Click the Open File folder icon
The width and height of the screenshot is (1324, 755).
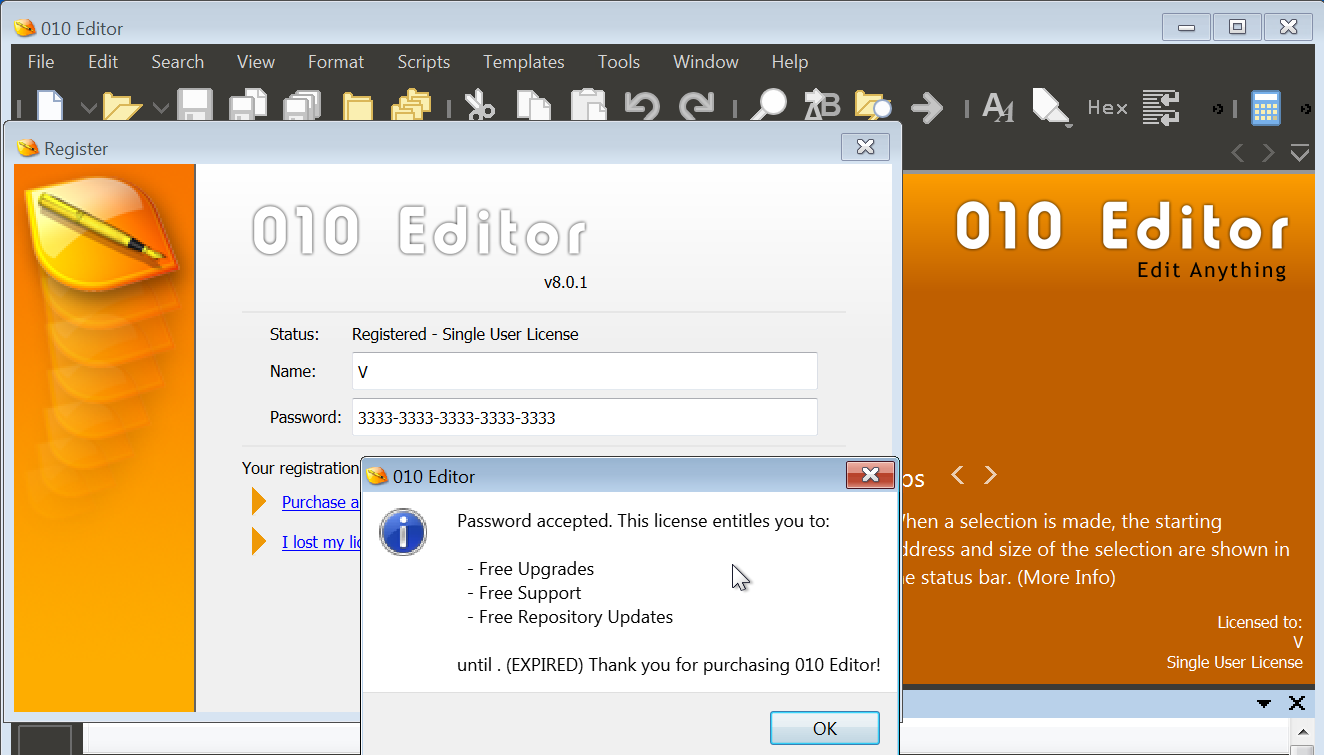coord(123,106)
